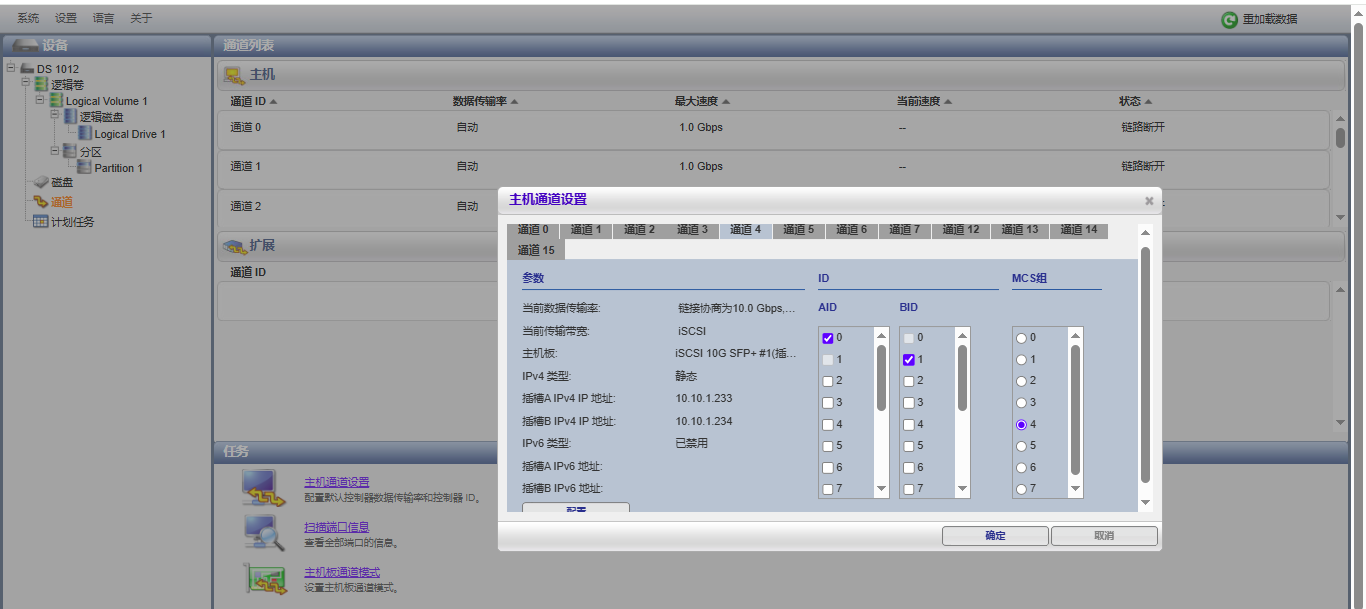Click the 计划任务 schedule icon in tree
This screenshot has width=1366, height=609.
pos(41,222)
